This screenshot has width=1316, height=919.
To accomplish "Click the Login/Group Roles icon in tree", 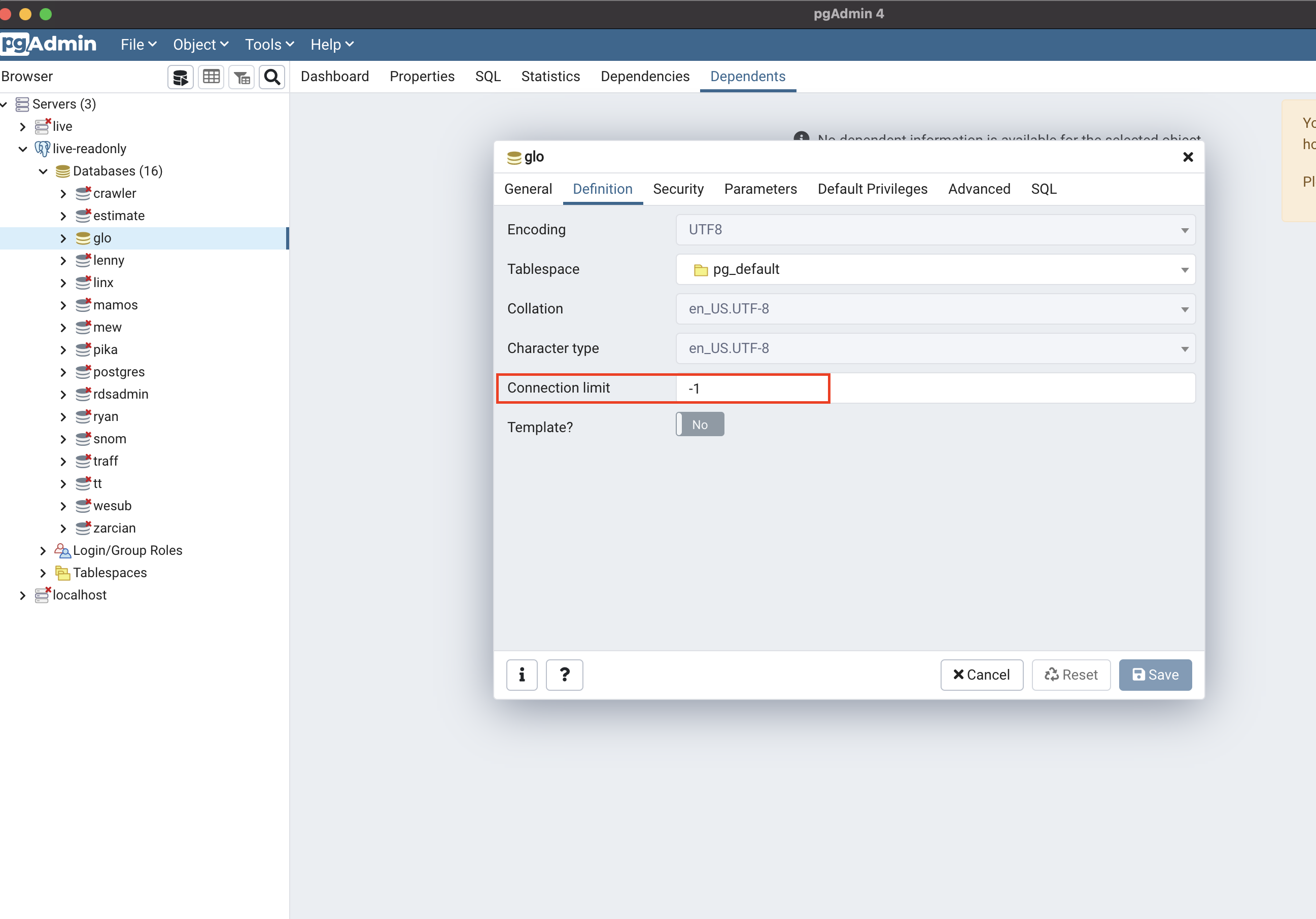I will click(x=62, y=551).
